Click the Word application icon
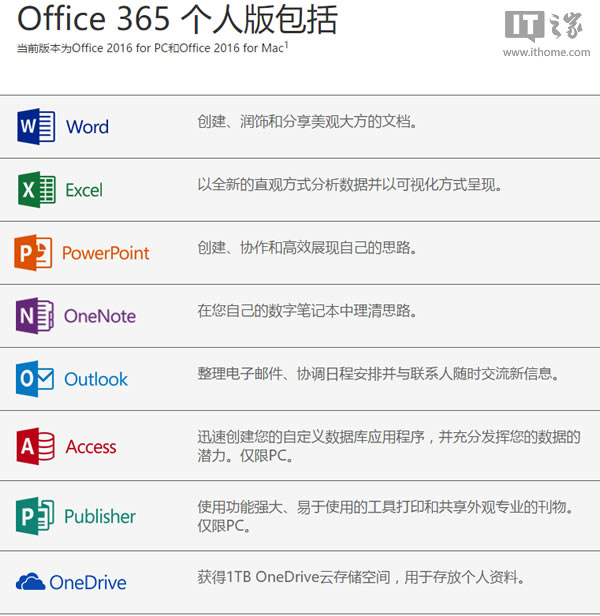Viewport: 600px width, 616px height. [x=36, y=126]
